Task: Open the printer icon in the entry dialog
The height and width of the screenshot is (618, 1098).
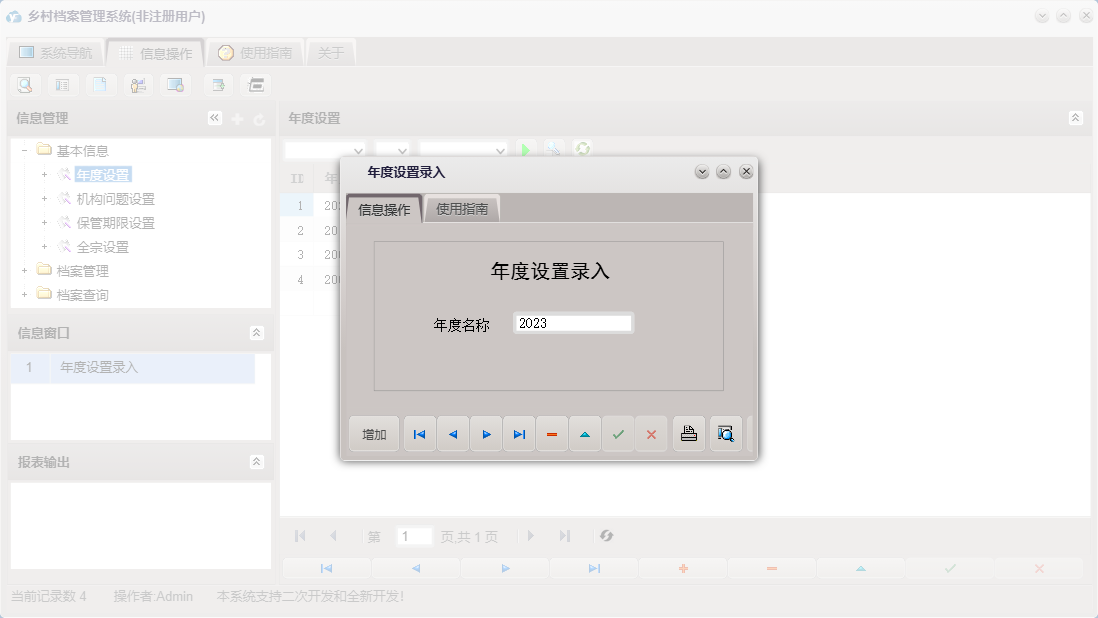Action: click(x=688, y=432)
